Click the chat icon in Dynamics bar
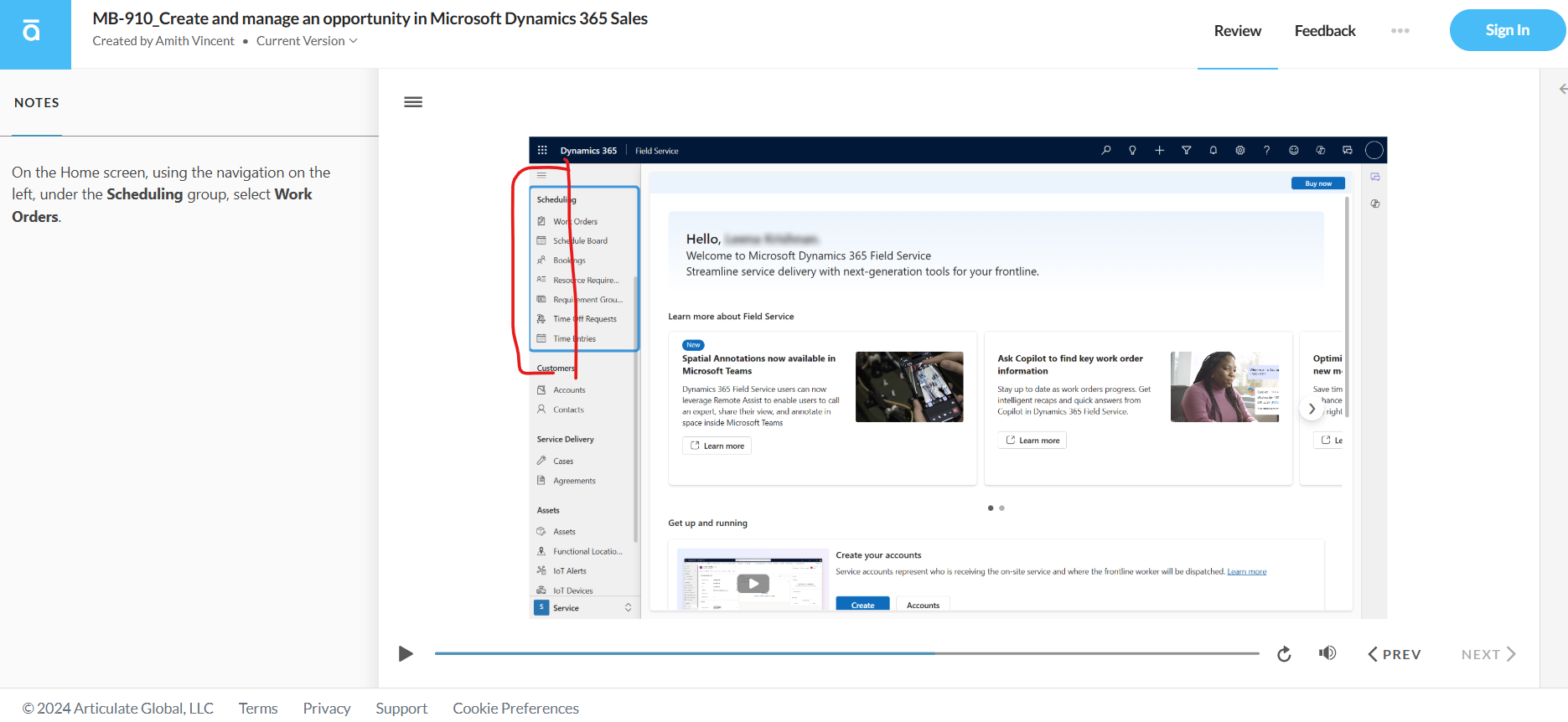The width and height of the screenshot is (1568, 722). (1348, 151)
